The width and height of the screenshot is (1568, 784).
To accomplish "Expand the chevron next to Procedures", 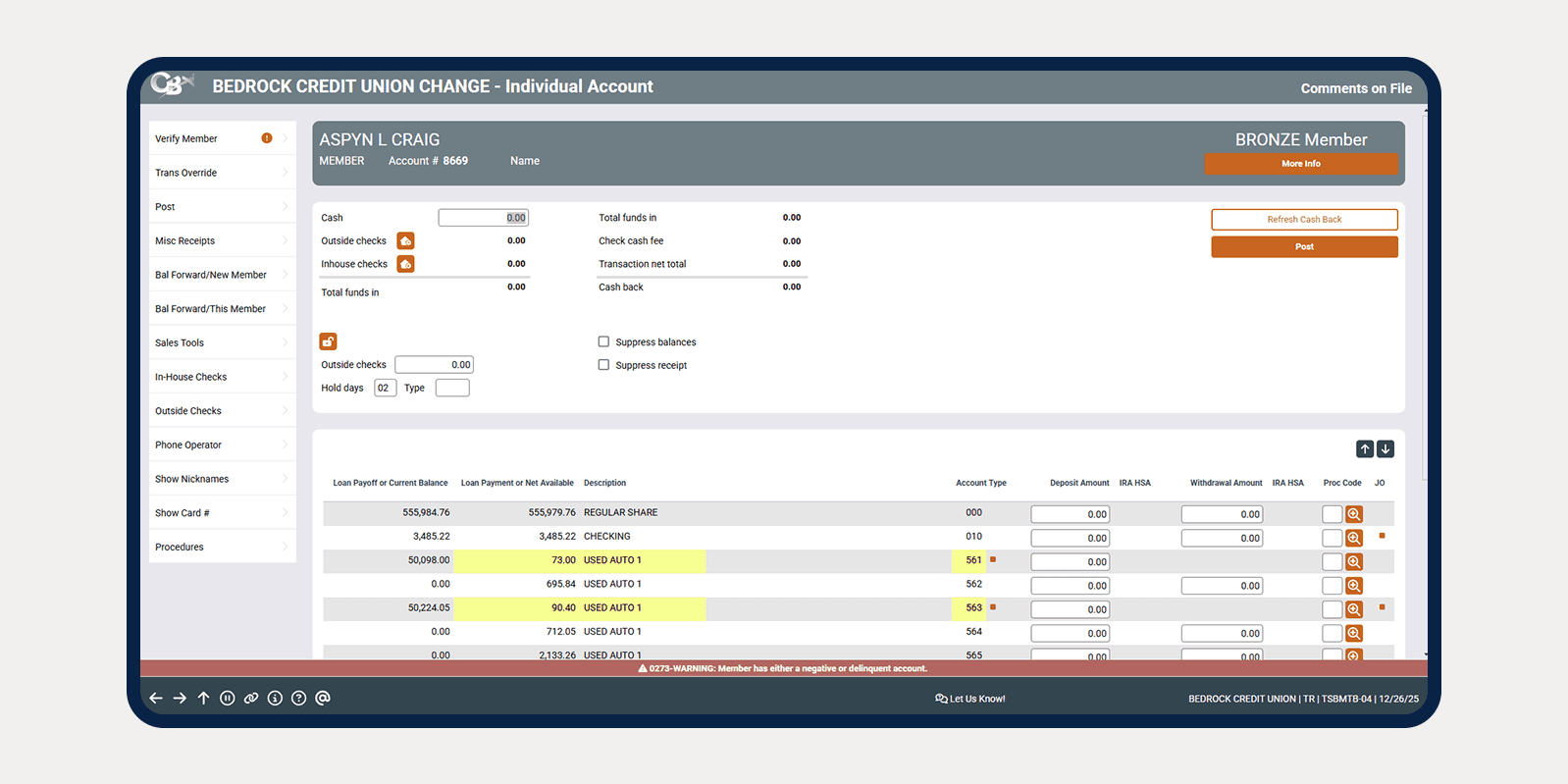I will 286,547.
